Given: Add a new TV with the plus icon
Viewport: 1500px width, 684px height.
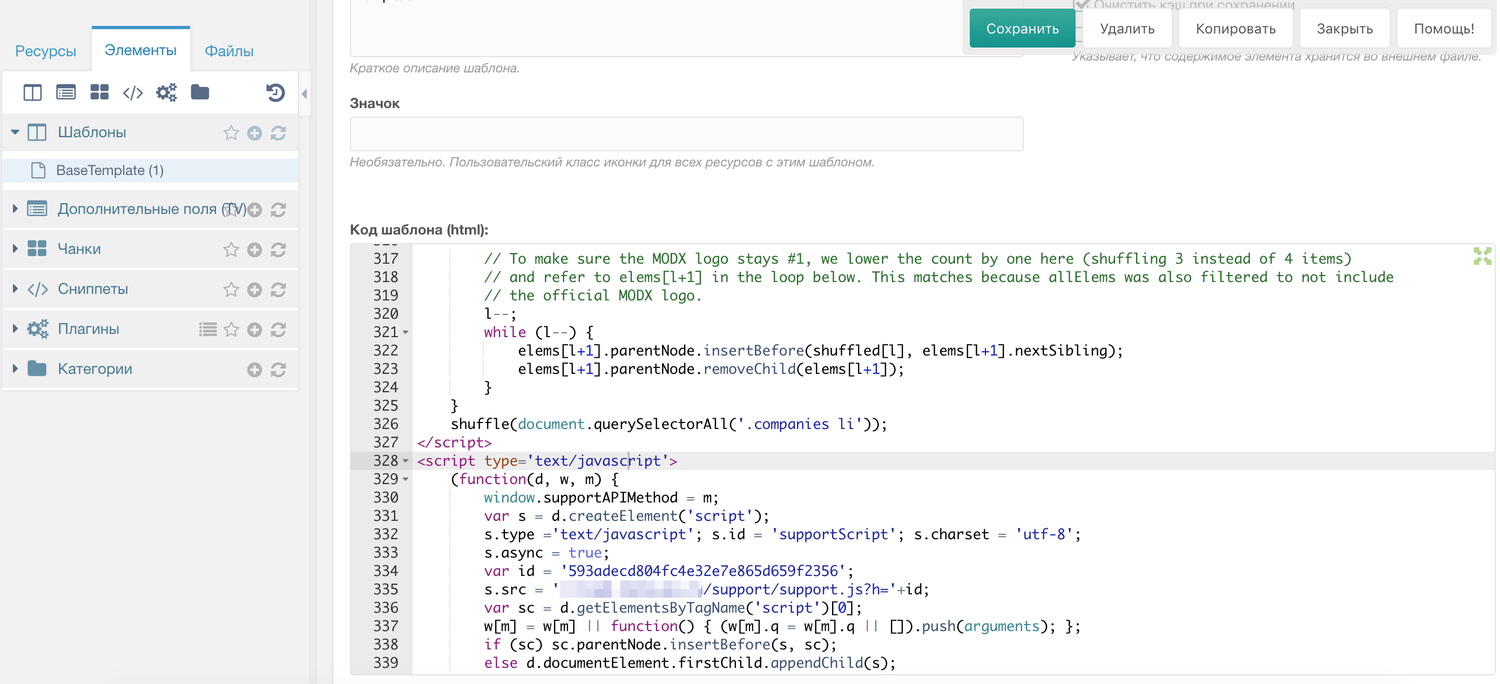Looking at the screenshot, I should [x=255, y=210].
